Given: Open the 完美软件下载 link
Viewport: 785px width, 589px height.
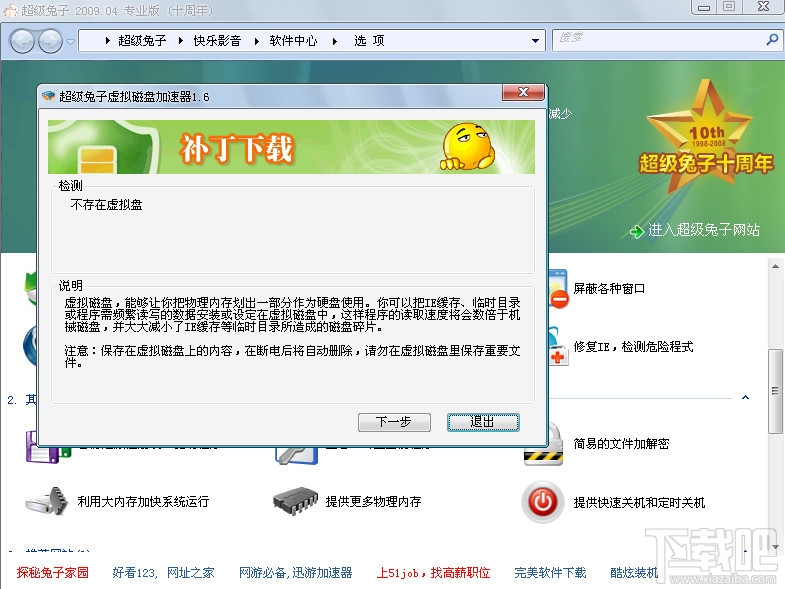Looking at the screenshot, I should click(x=550, y=572).
